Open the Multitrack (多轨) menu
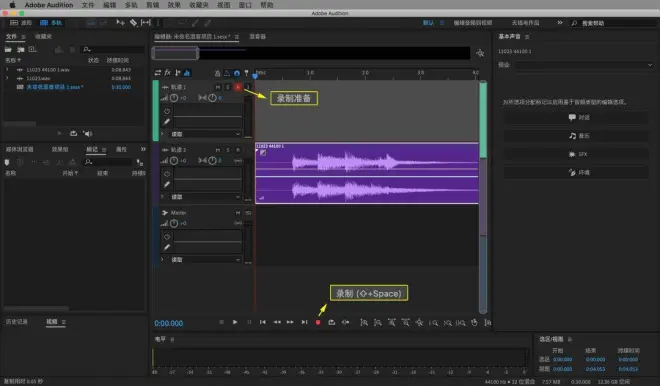 pyautogui.click(x=131, y=5)
